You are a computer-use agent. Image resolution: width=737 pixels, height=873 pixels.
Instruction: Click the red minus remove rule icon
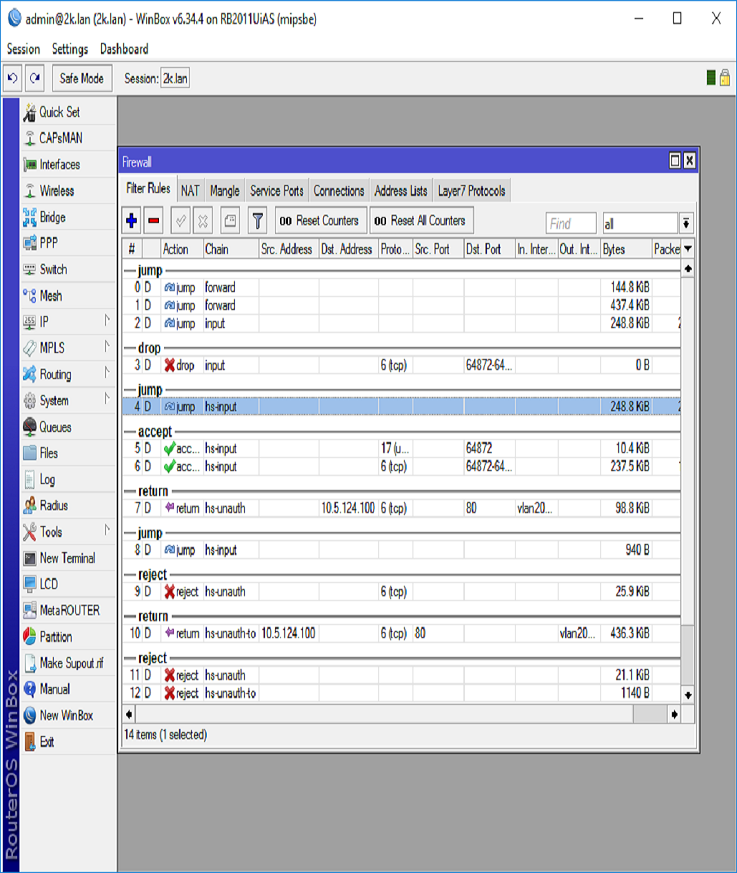(154, 221)
